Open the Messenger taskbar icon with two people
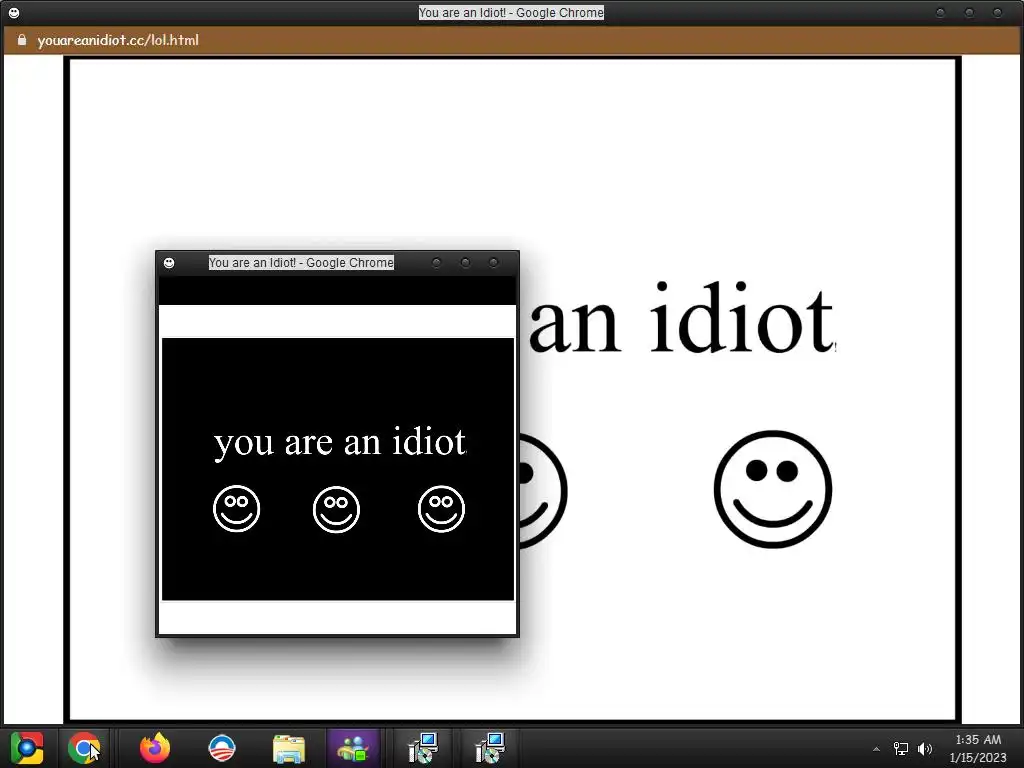 pyautogui.click(x=353, y=748)
